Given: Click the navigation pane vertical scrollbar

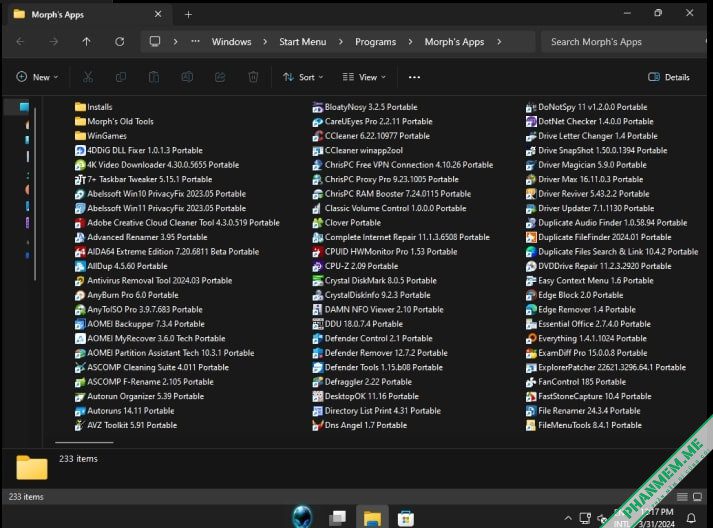Looking at the screenshot, I should click(x=35, y=195).
